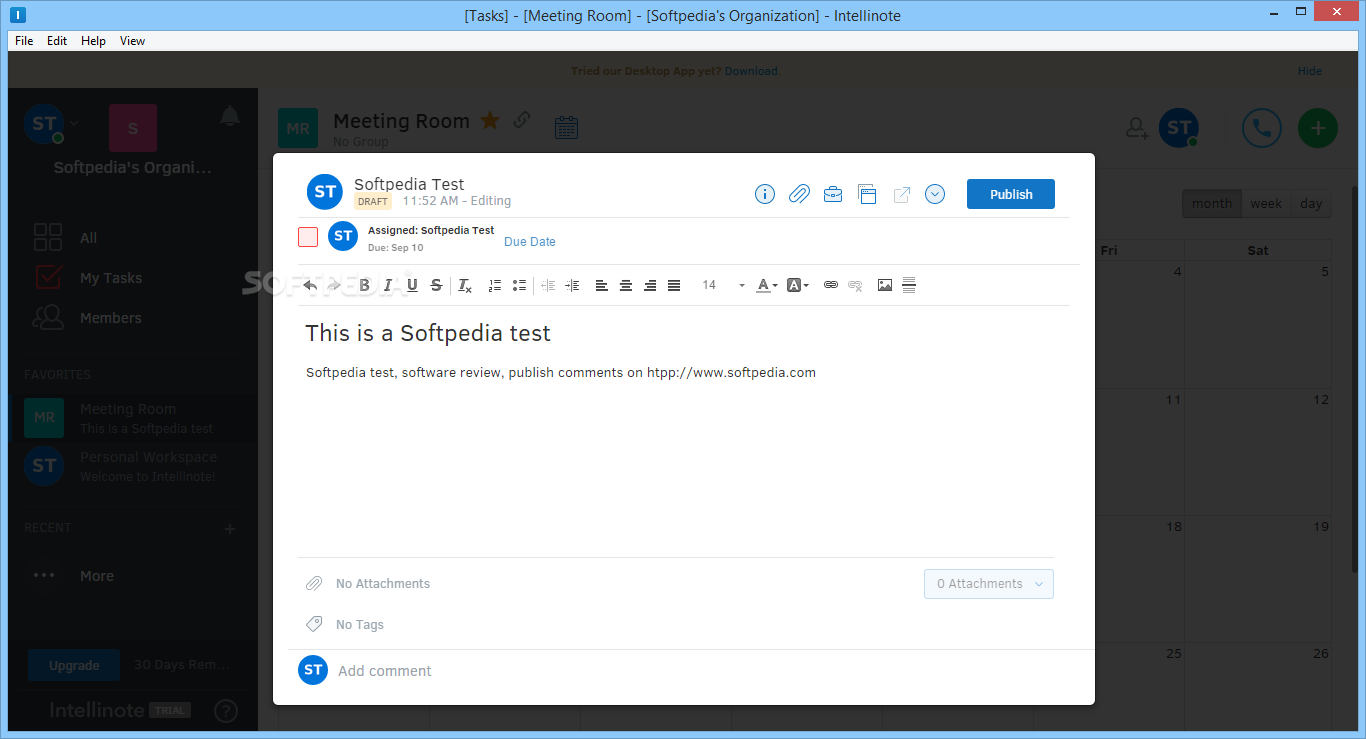Open the calendar icon beside Meeting Room

566,127
